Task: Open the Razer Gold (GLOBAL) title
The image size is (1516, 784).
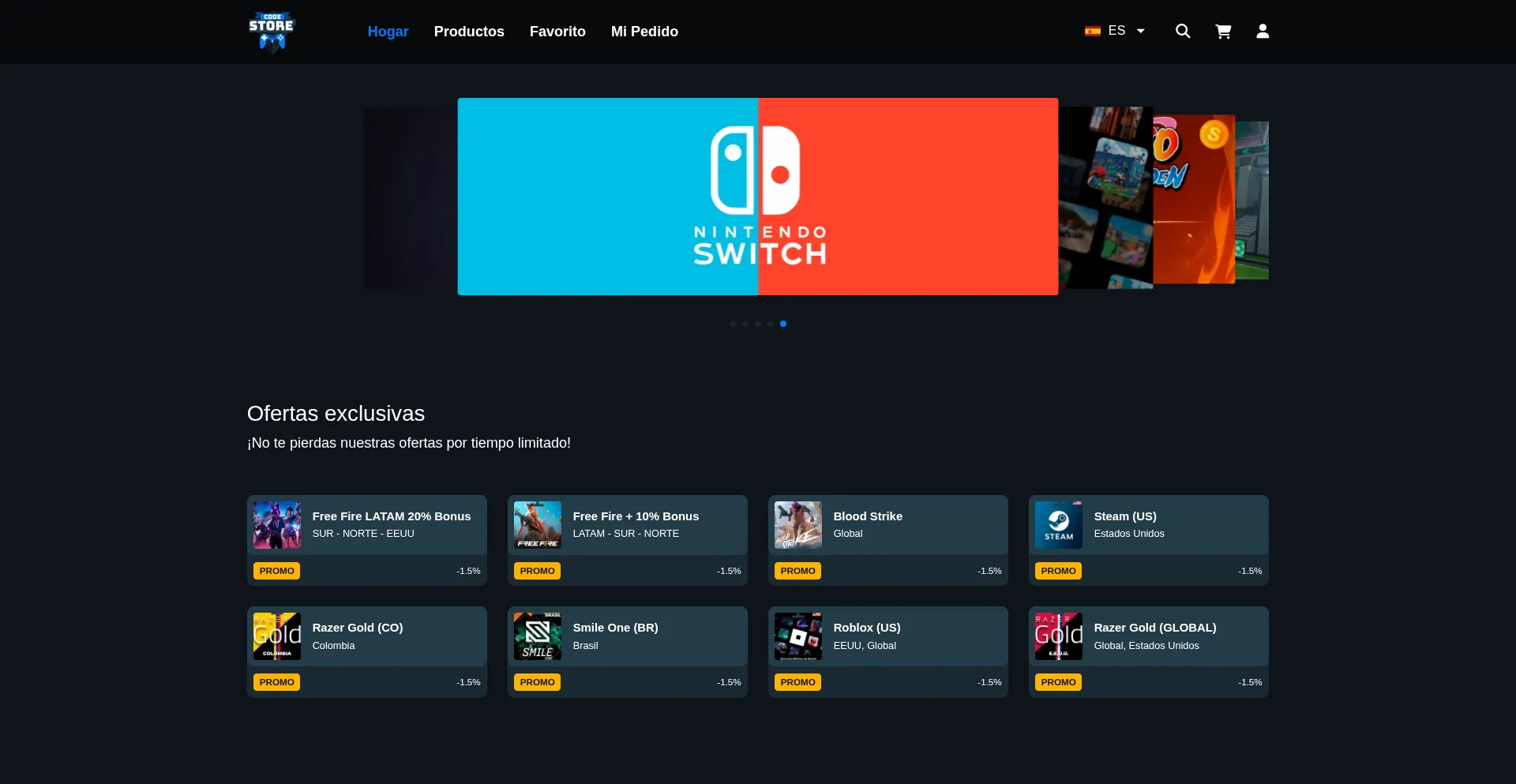Action: pyautogui.click(x=1155, y=628)
